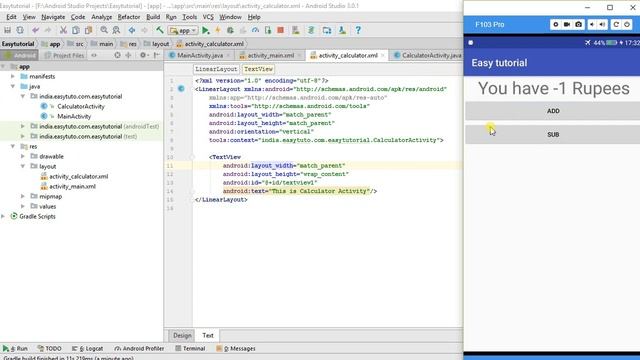Expand Gradle Scripts node
This screenshot has height=360, width=640.
click(x=3, y=216)
